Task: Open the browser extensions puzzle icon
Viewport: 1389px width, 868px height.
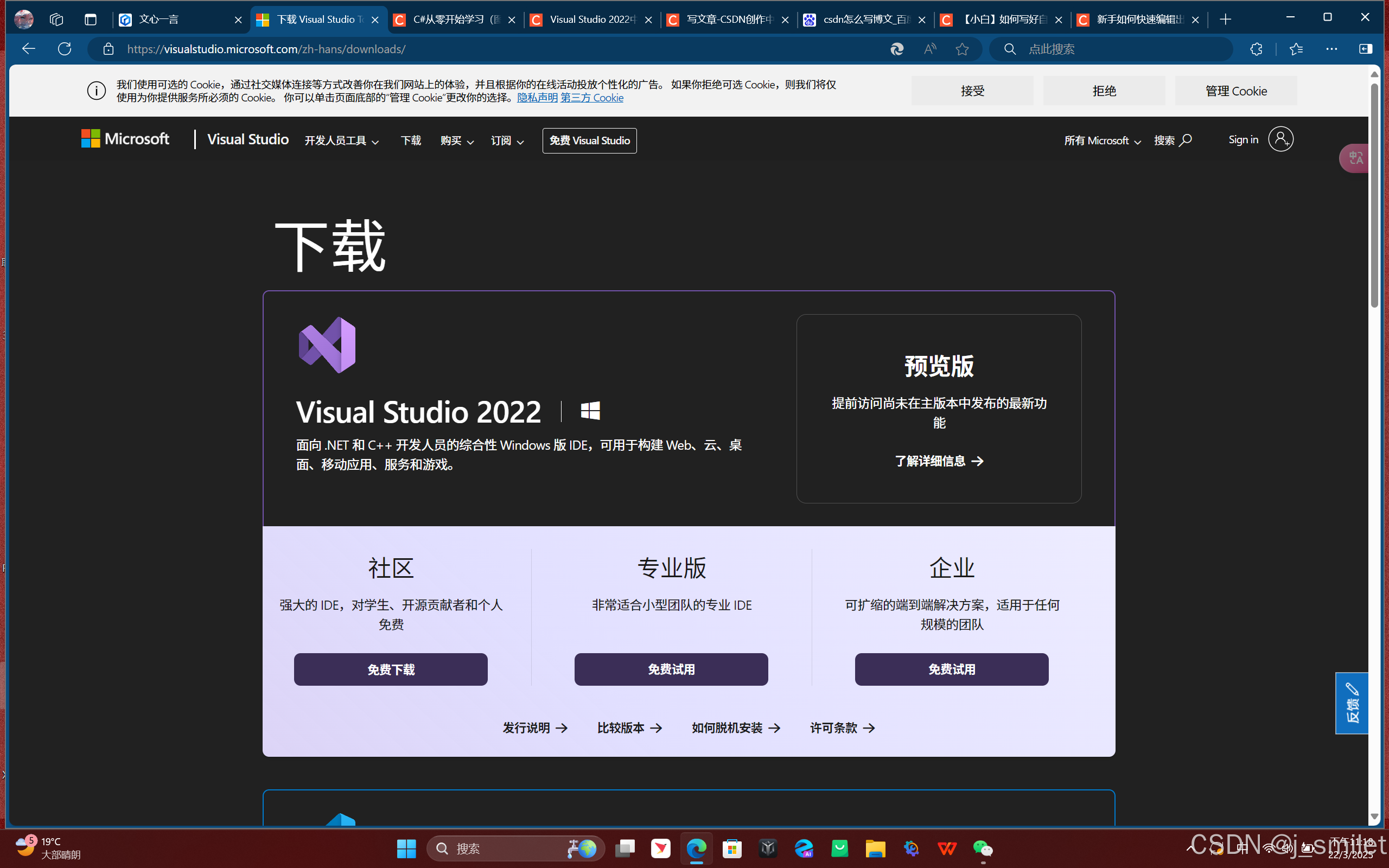Action: click(1256, 49)
